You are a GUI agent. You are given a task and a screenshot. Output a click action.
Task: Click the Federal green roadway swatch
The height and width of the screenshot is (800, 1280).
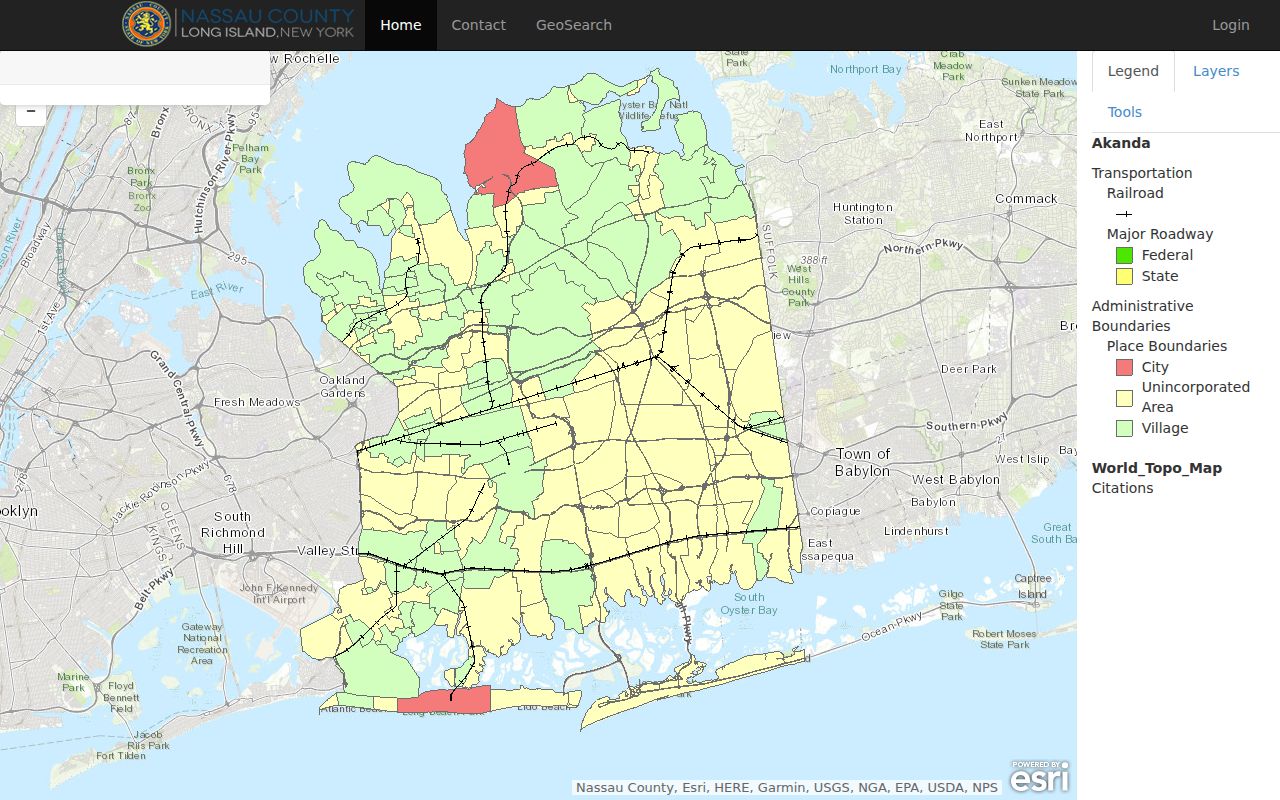coord(1124,255)
